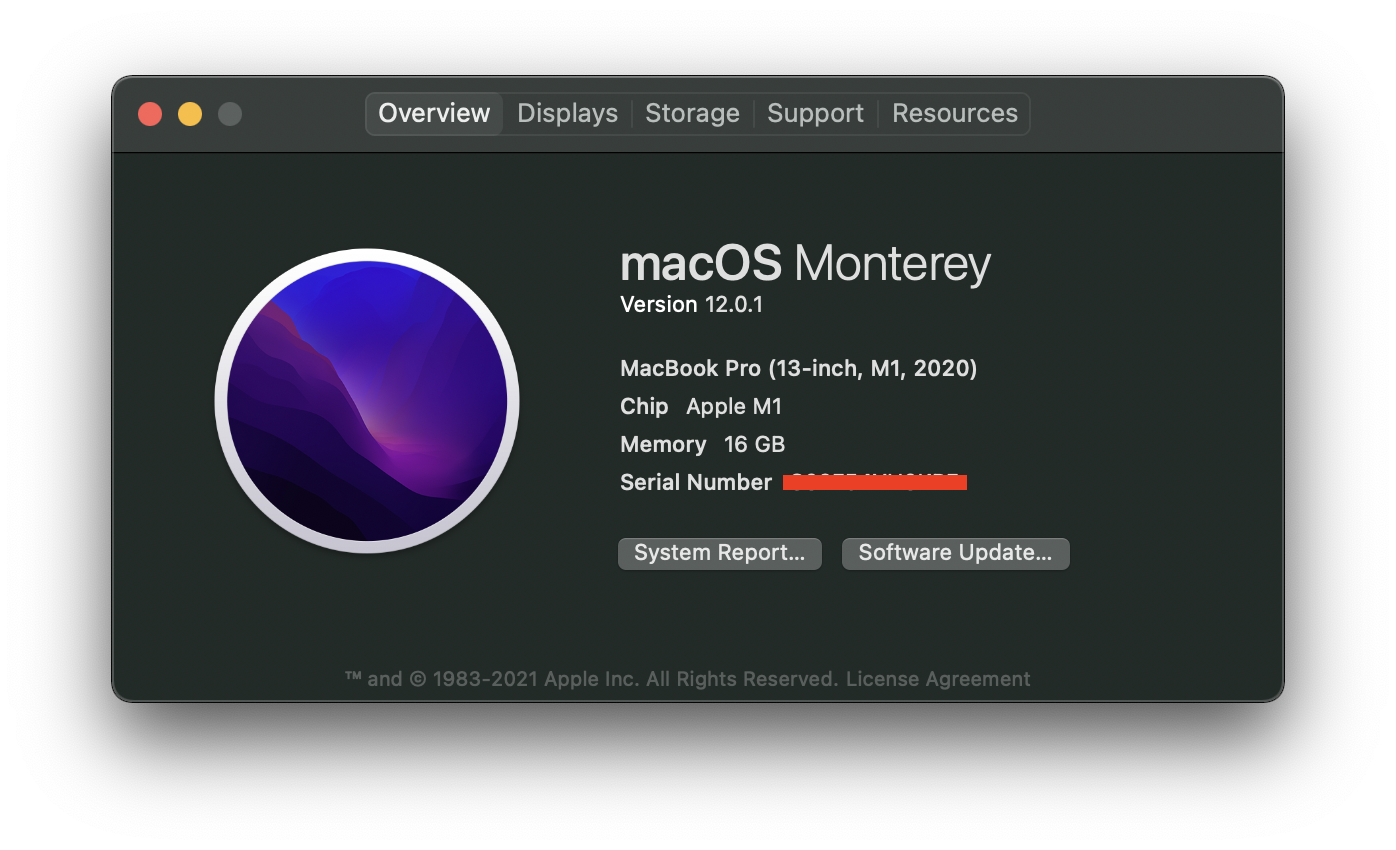Minimize the window with the yellow button
This screenshot has width=1396, height=850.
coord(190,114)
